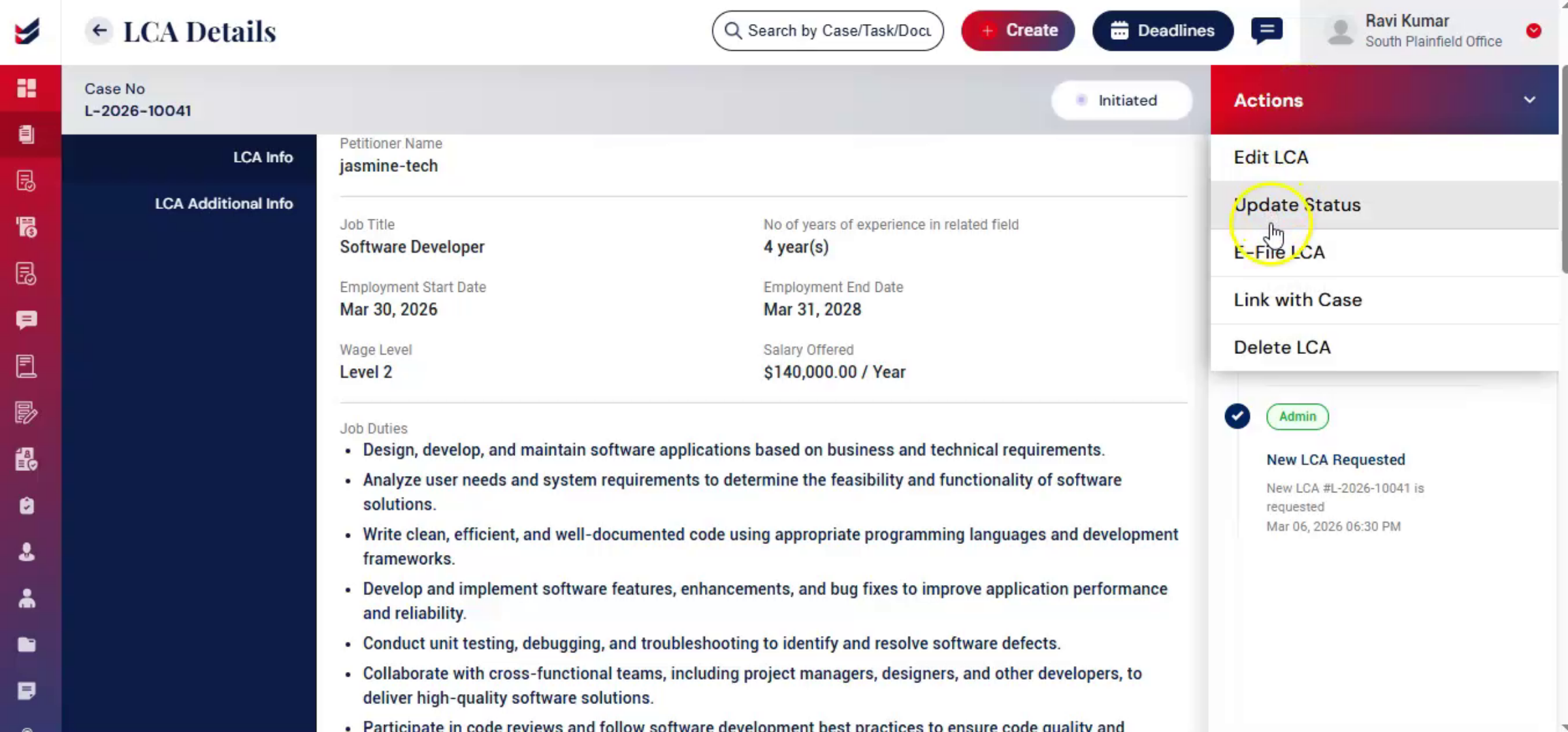Open the clipboard check icon in sidebar
This screenshot has width=1568, height=732.
click(27, 506)
